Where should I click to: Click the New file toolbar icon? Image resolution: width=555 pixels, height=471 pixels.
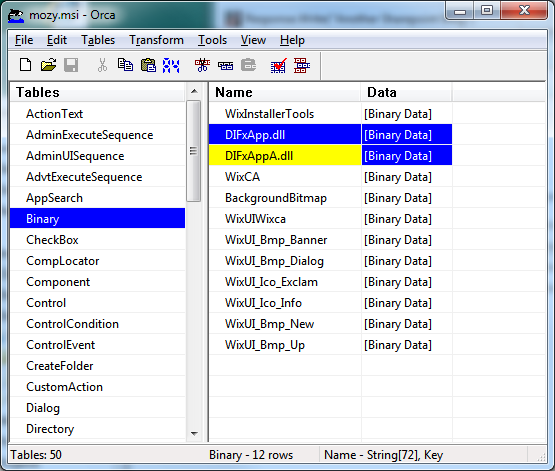[x=25, y=65]
